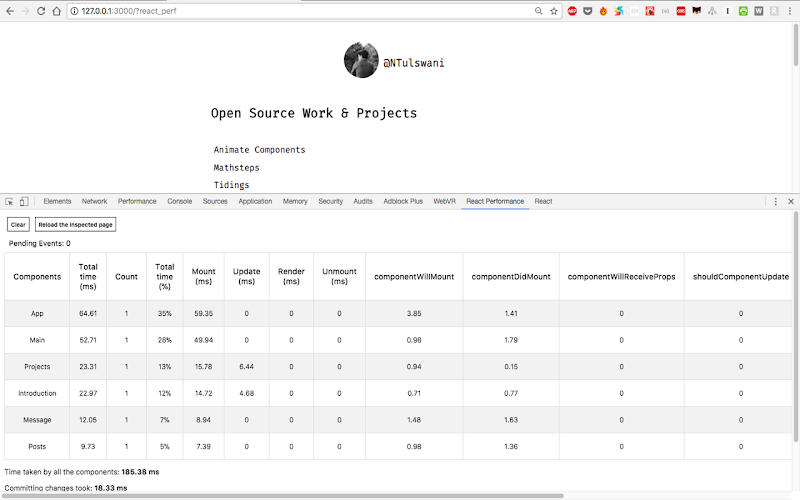Open the Mathsteps project link
This screenshot has height=500, width=800.
tap(236, 167)
